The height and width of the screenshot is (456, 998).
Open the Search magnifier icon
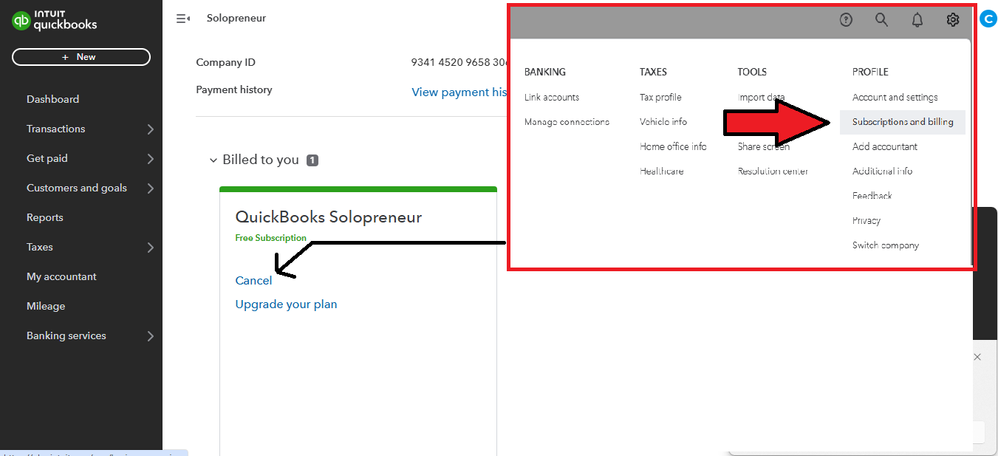pos(882,20)
